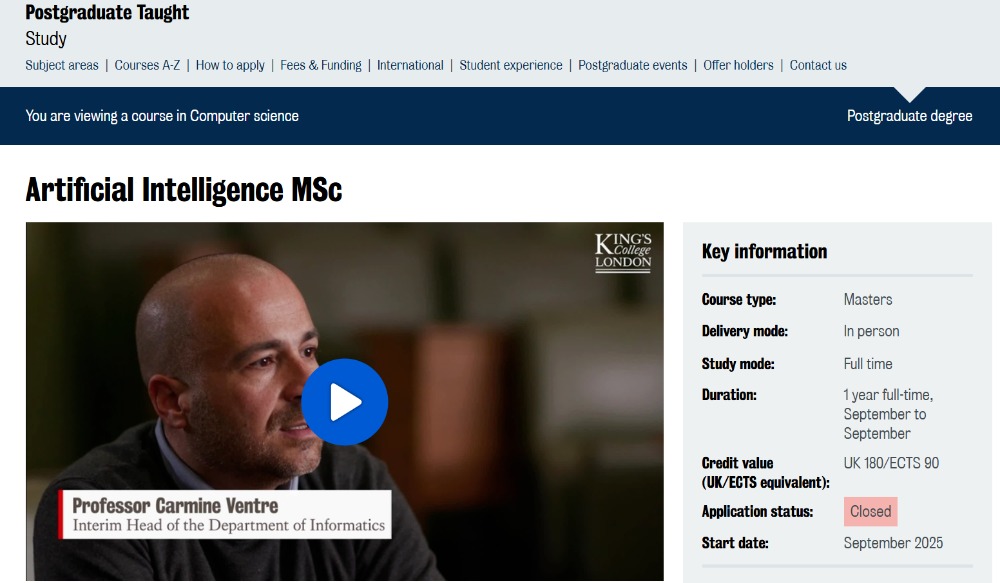Click the King's College London logo in video
Screen dimensions: 1000x583
pos(623,253)
